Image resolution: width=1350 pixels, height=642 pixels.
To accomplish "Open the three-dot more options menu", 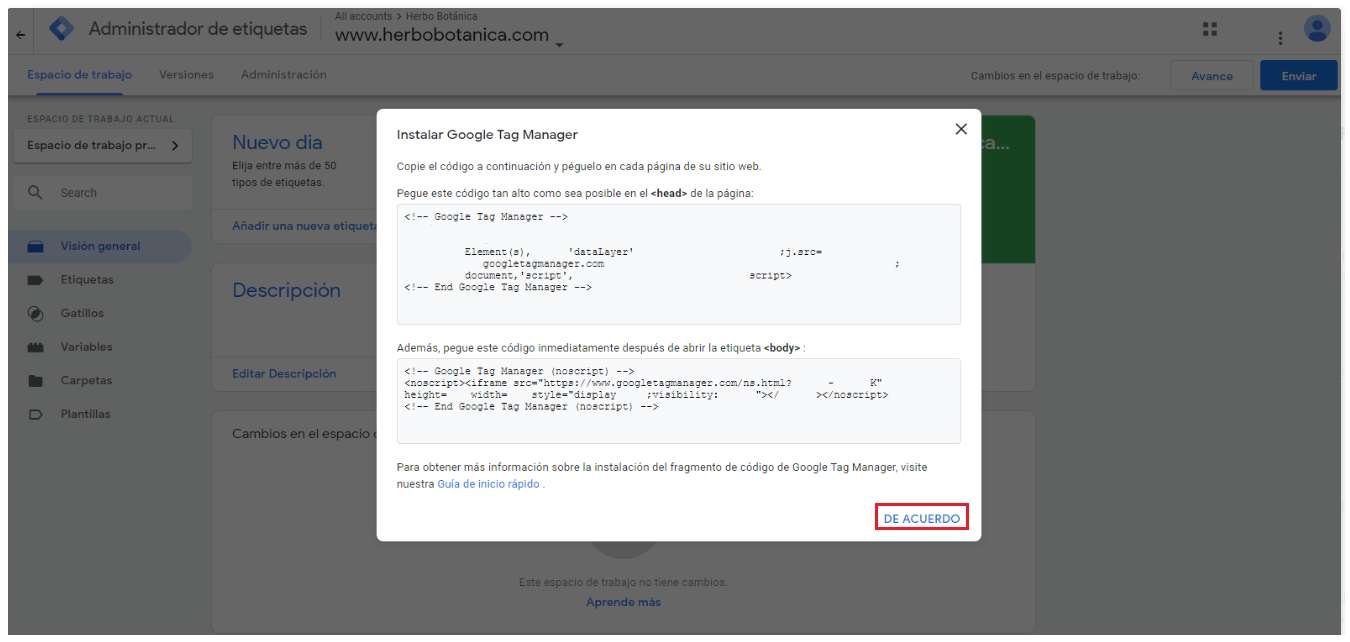I will (x=1280, y=37).
